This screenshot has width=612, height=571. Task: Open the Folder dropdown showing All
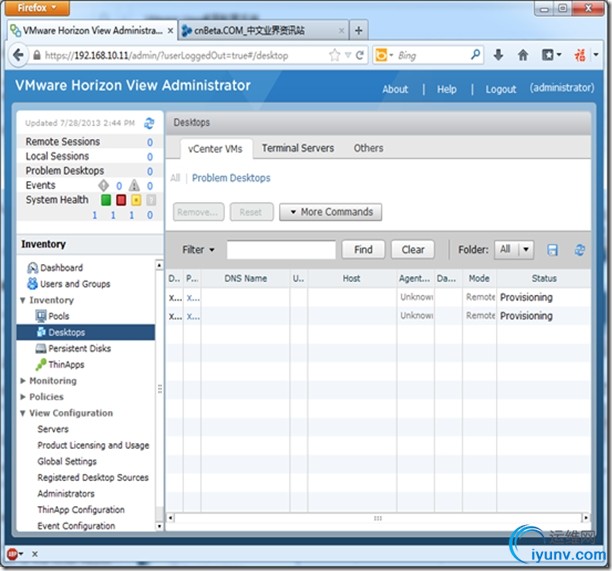(514, 249)
